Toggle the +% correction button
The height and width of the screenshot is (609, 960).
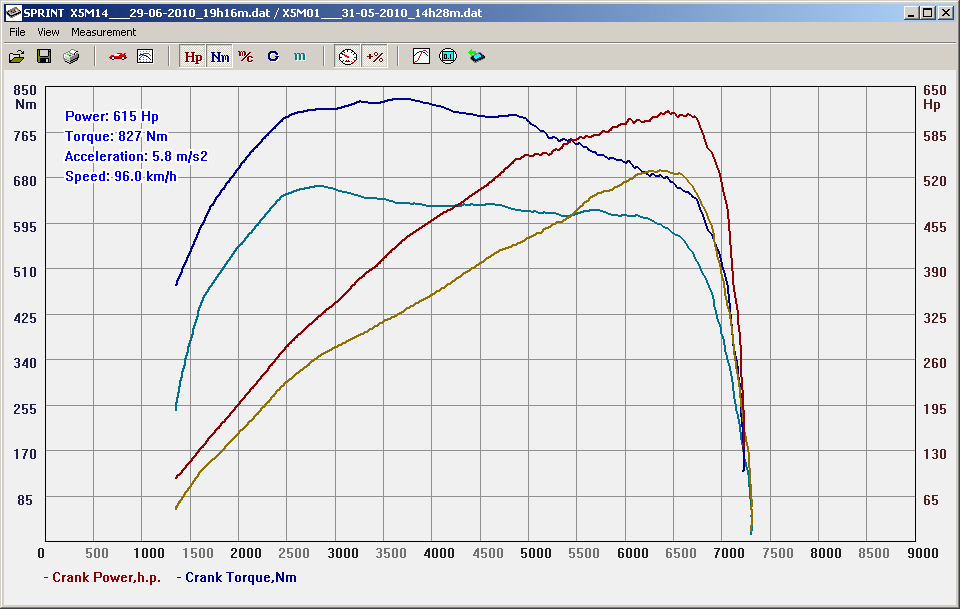pyautogui.click(x=375, y=57)
